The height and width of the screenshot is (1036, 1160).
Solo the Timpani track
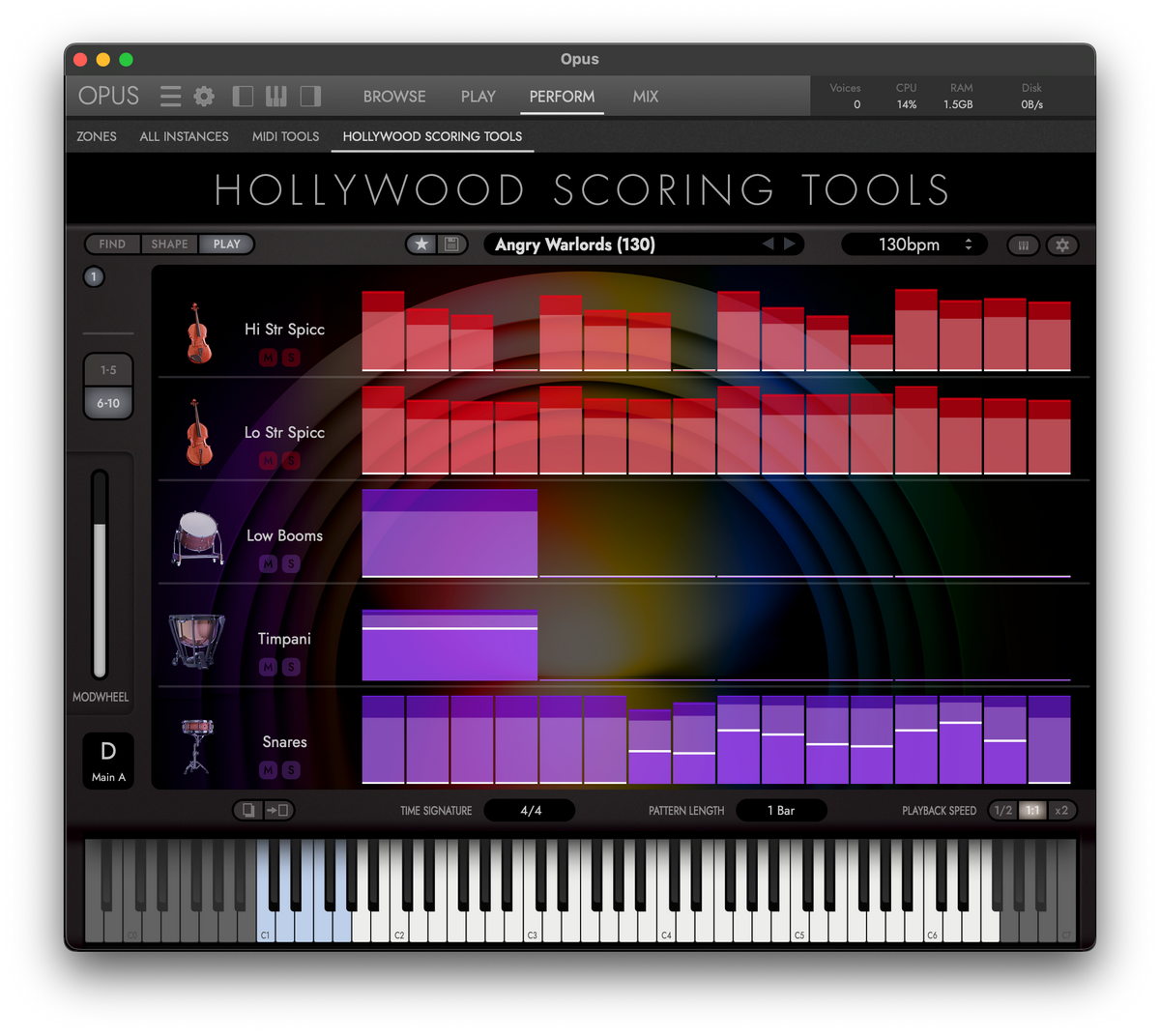click(x=291, y=667)
